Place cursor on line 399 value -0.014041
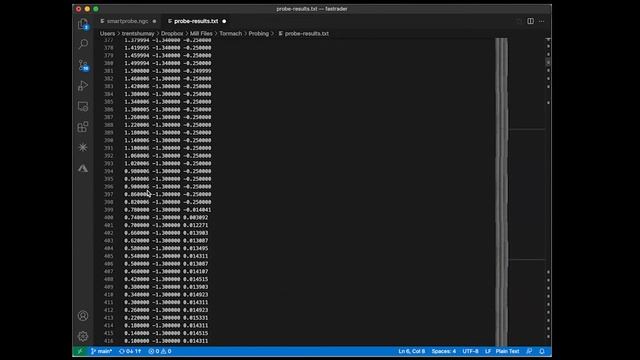Viewport: 640px width, 360px height. point(197,210)
